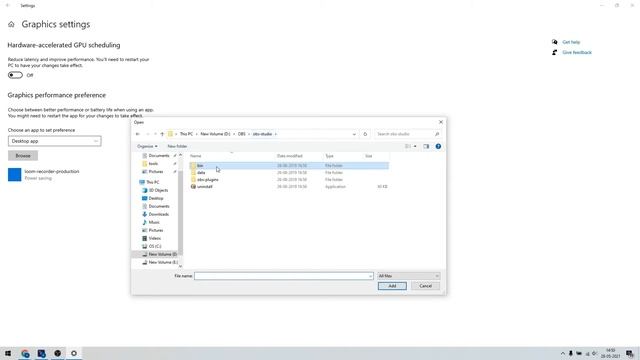The width and height of the screenshot is (640, 360).
Task: Go up one folder level
Action: point(162,134)
